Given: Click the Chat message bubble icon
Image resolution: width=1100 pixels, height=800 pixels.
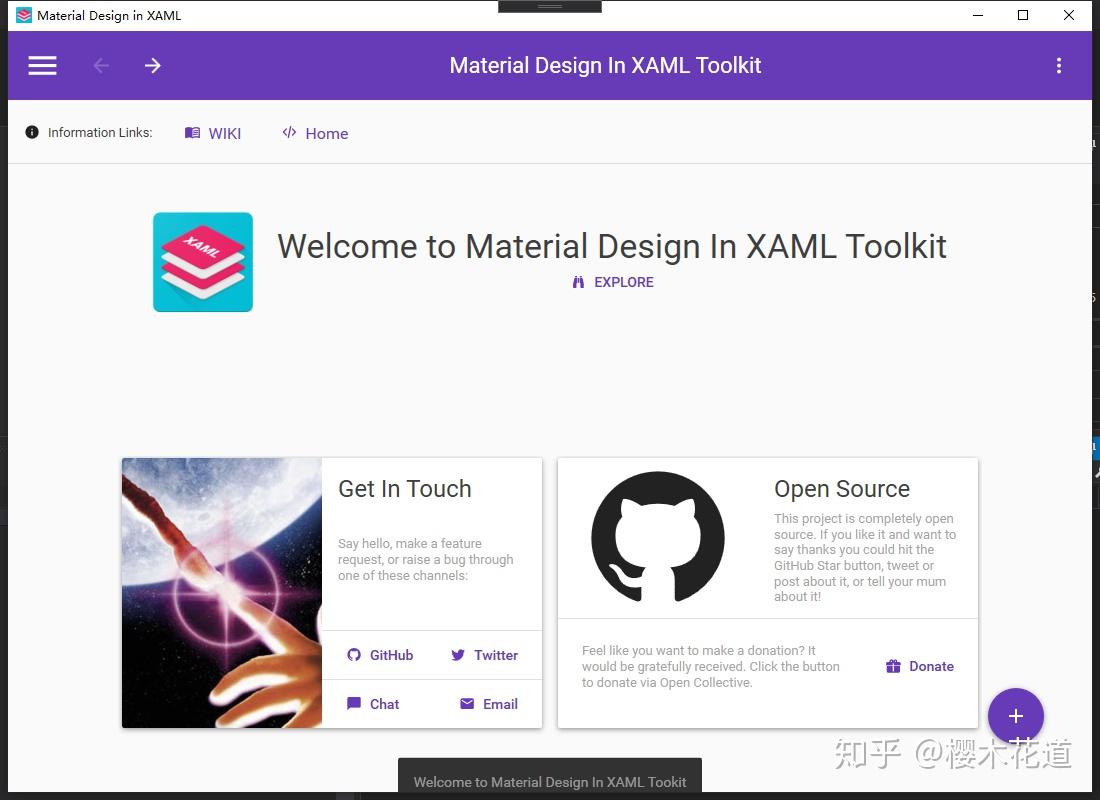Looking at the screenshot, I should tap(355, 704).
